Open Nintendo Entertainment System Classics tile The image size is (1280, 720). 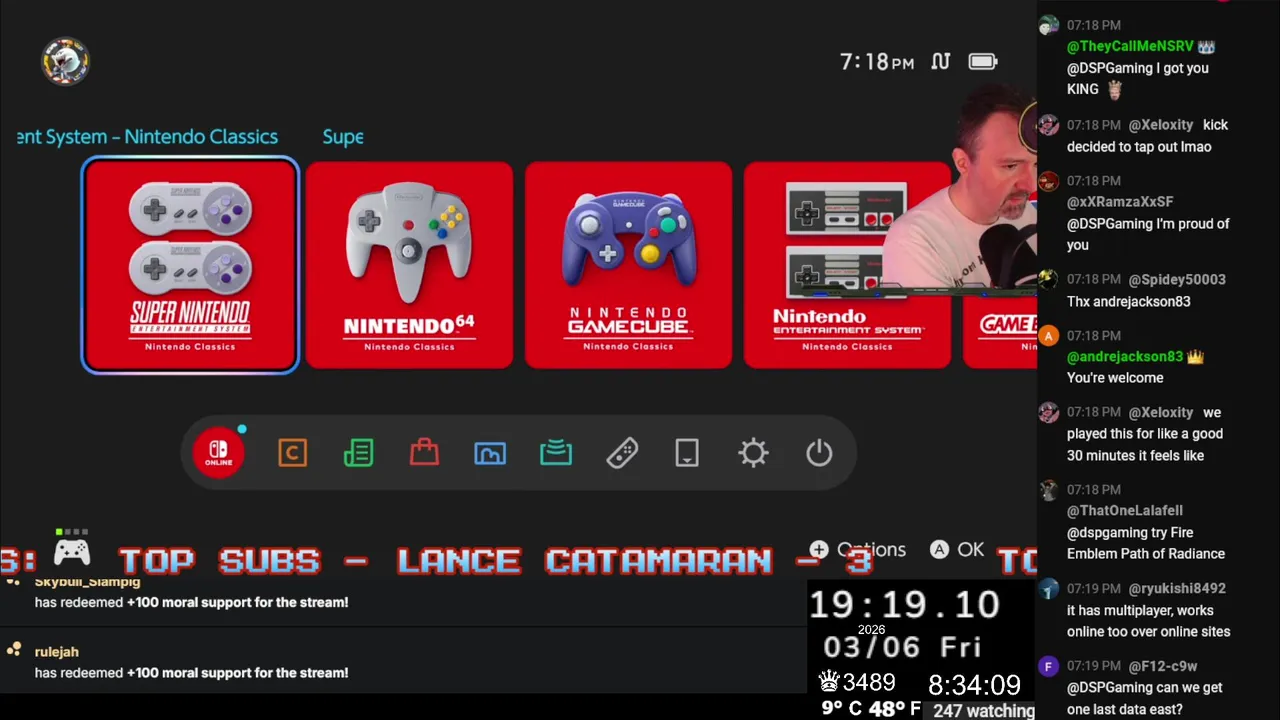pos(847,266)
